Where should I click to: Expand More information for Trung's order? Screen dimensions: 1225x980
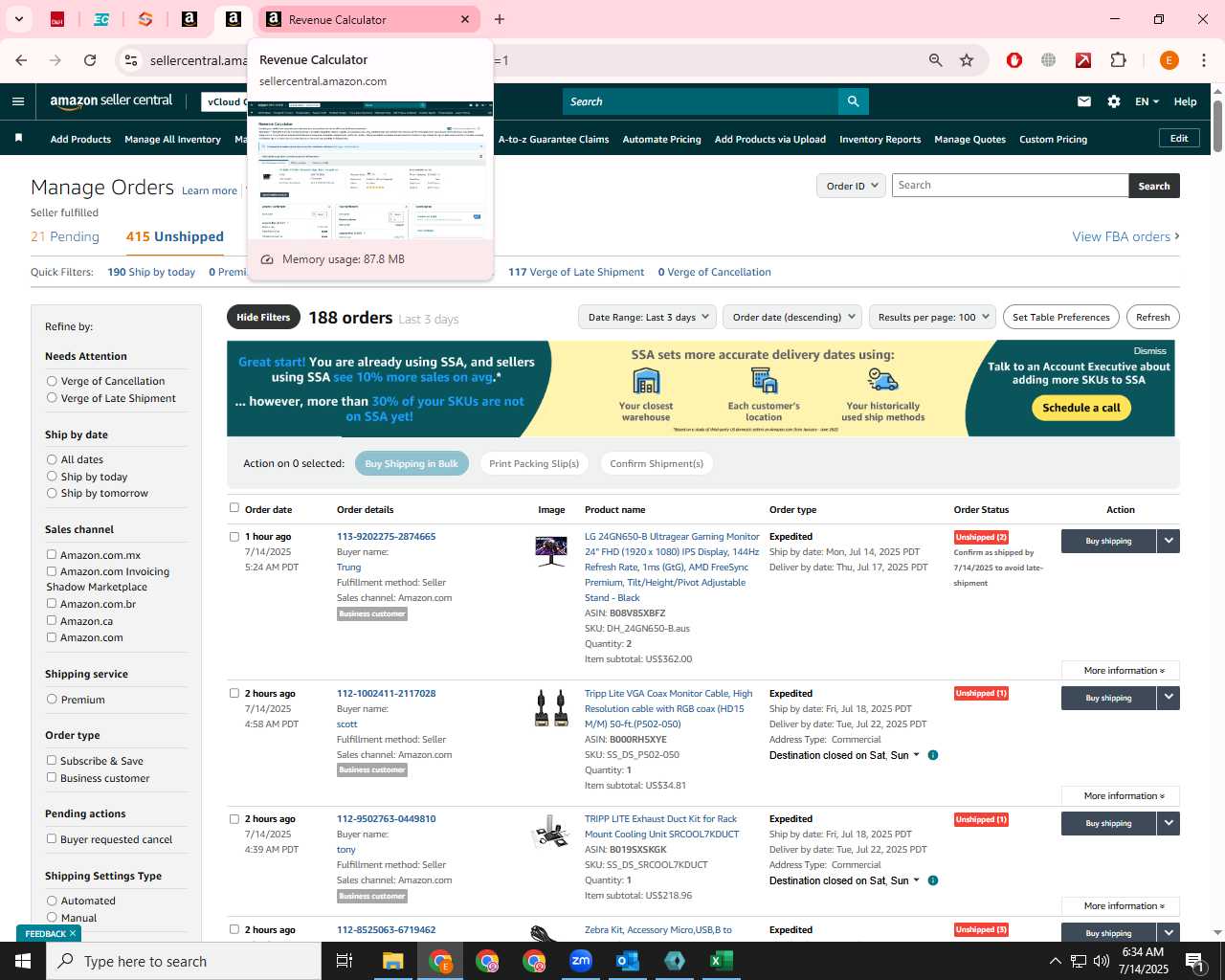1121,671
